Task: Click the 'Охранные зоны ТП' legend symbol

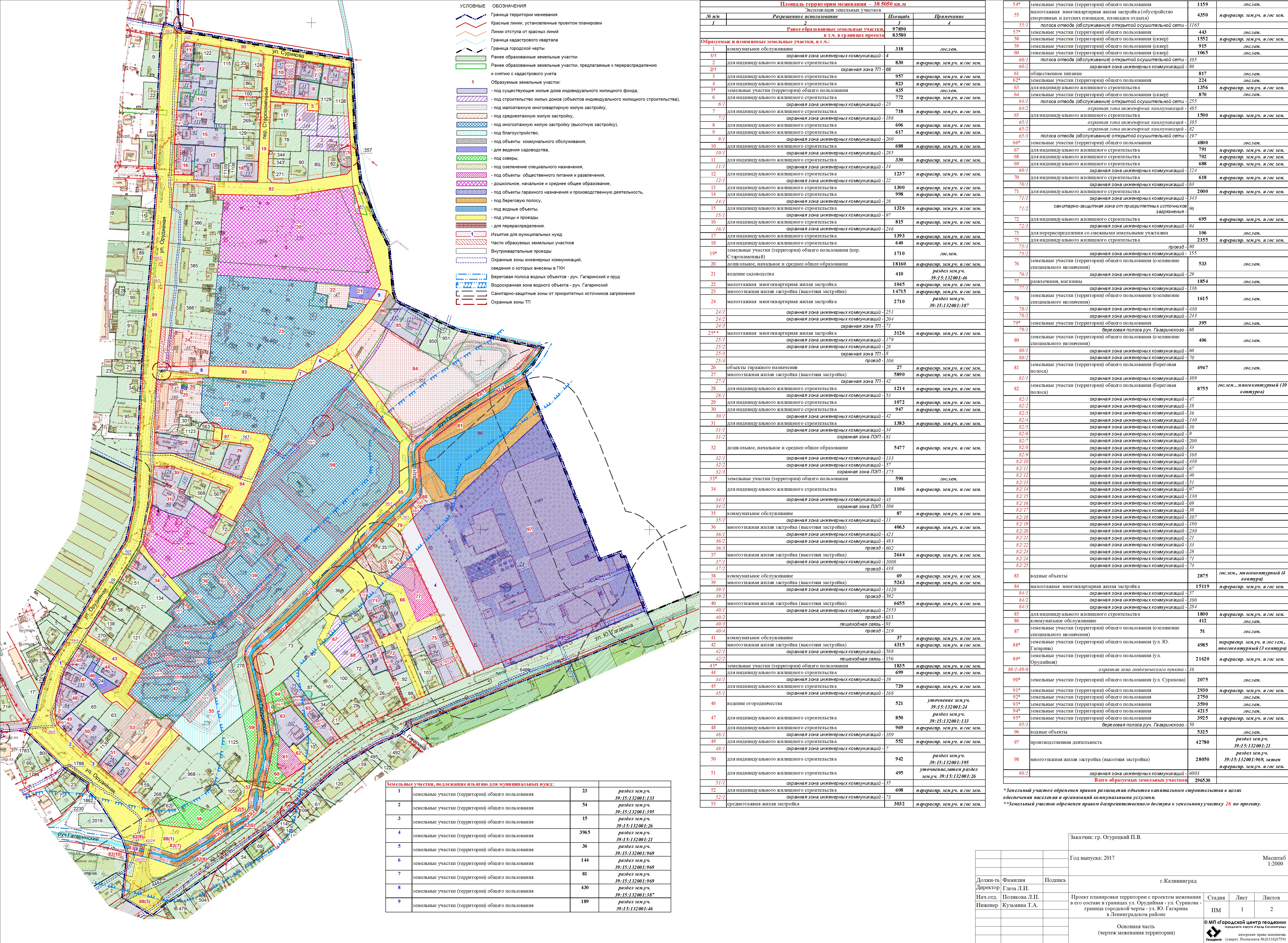Action: coord(471,302)
